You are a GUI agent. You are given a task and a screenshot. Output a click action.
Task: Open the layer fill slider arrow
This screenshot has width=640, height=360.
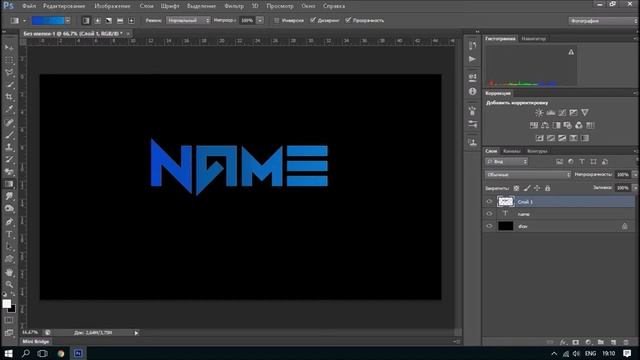point(635,188)
